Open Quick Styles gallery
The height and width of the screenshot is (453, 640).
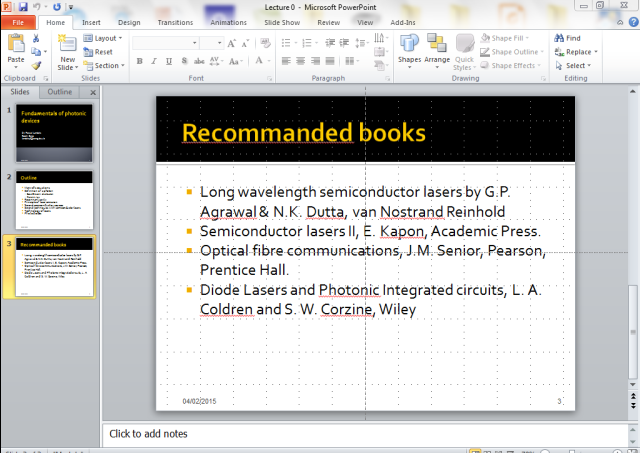tap(464, 52)
